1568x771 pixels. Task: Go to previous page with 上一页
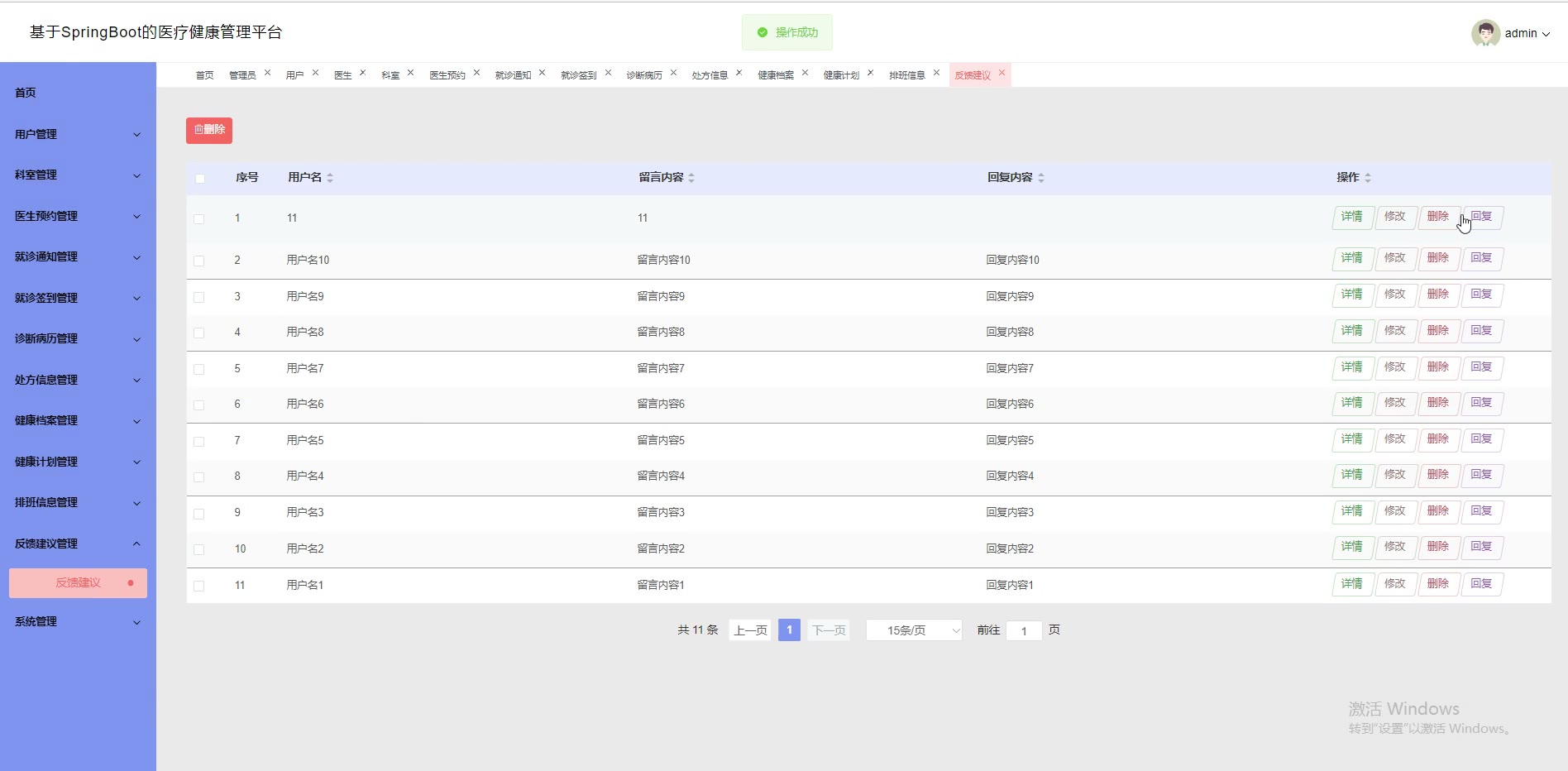[751, 630]
